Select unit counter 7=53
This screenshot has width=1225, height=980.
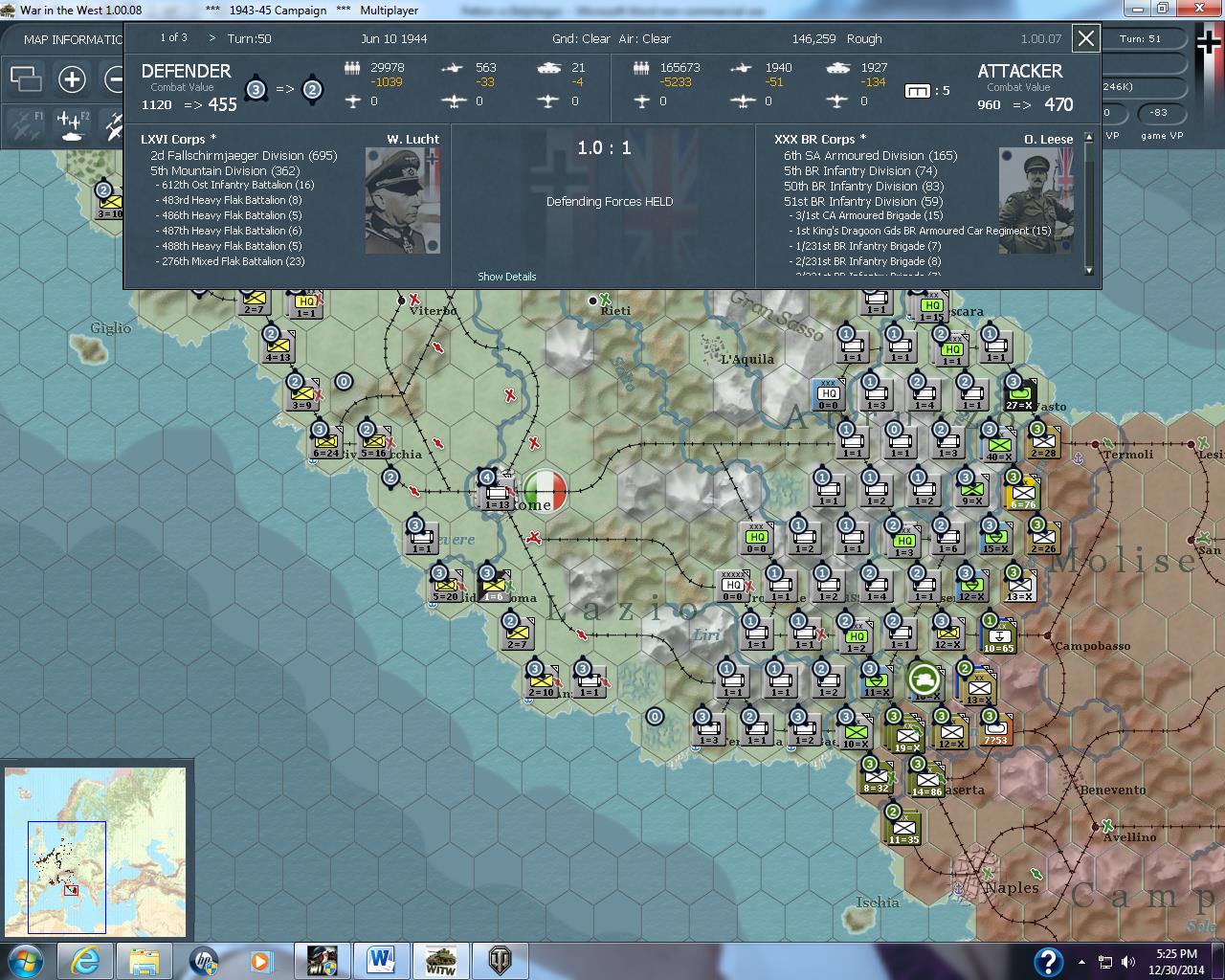(x=995, y=728)
